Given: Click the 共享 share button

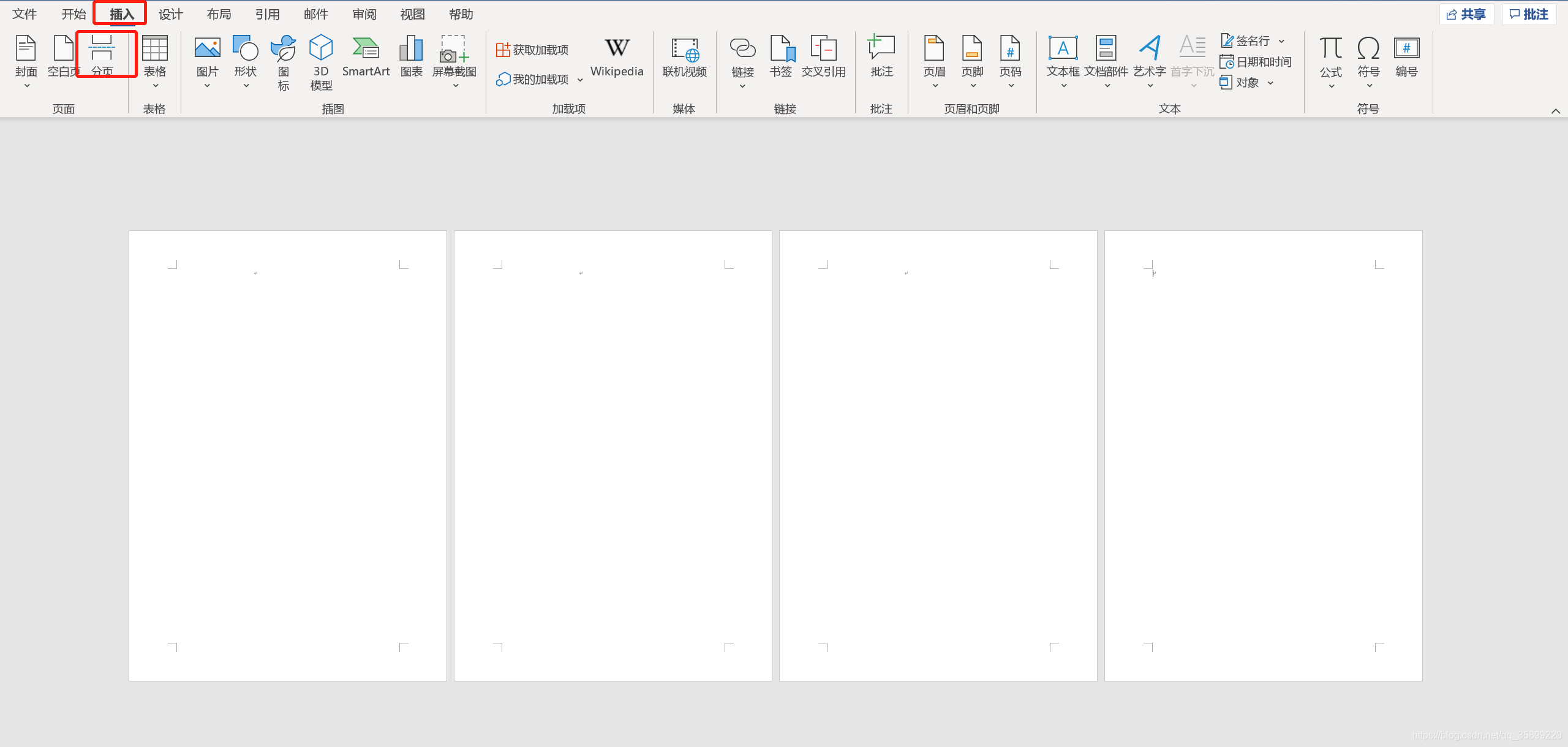Looking at the screenshot, I should 1466,14.
